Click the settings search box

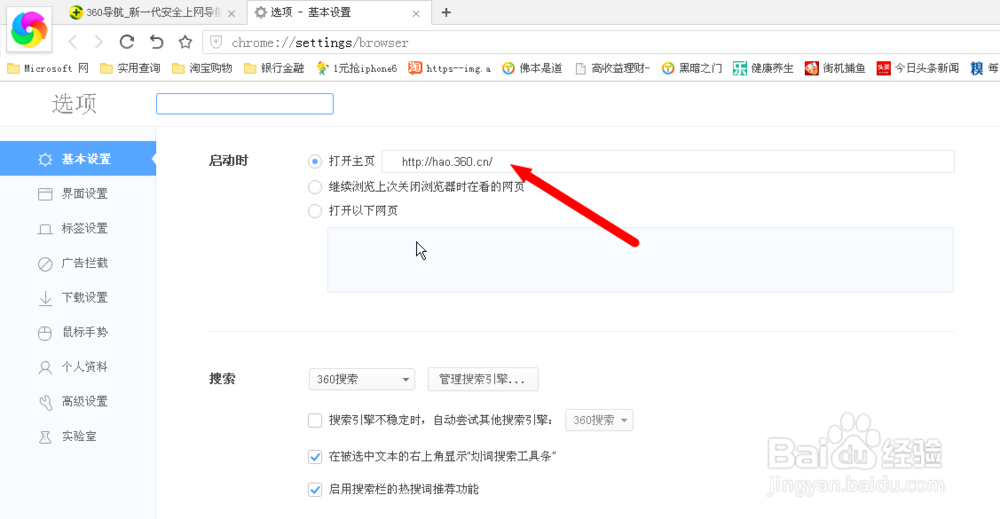245,104
